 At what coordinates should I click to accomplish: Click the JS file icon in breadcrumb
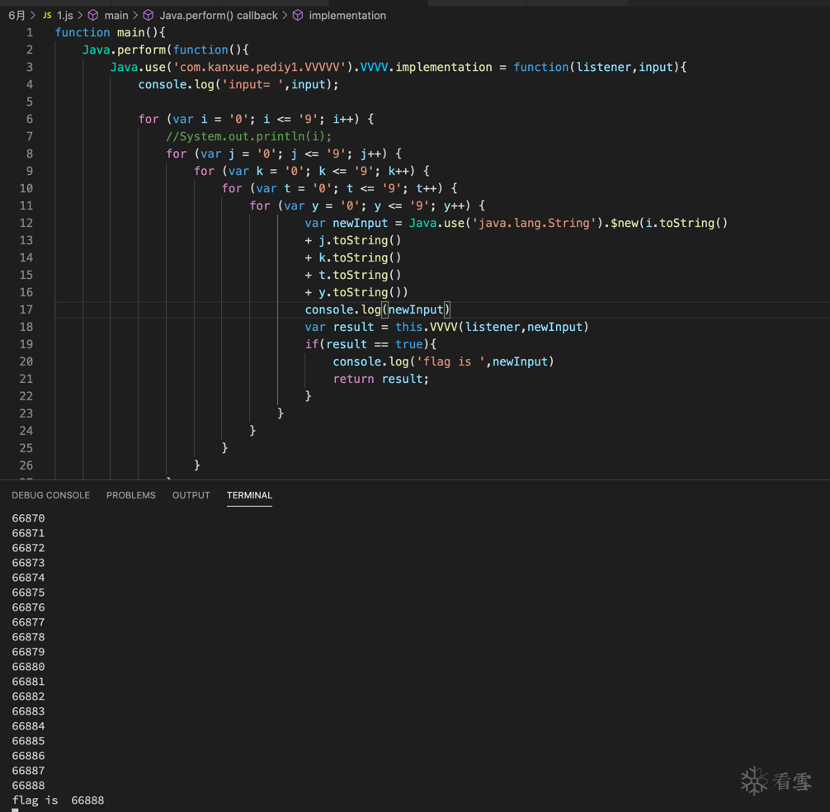46,16
